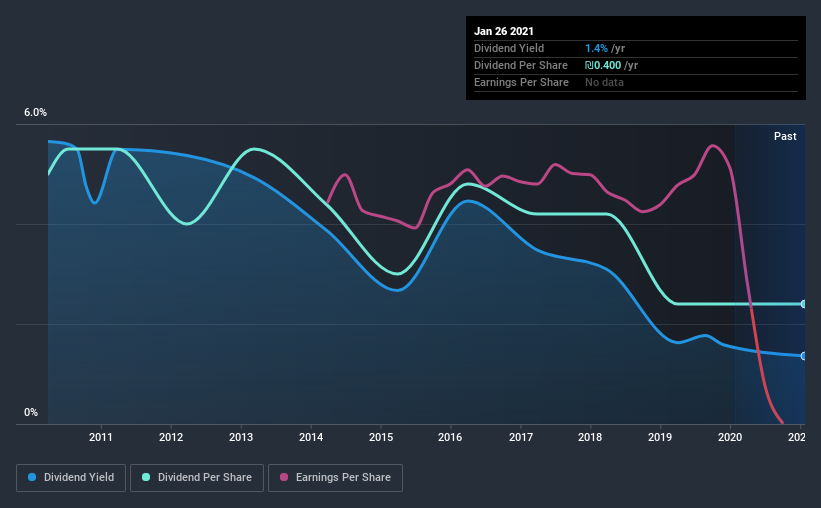This screenshot has width=821, height=508.
Task: Click the tooltip Dividend Yield row label
Action: coord(509,48)
